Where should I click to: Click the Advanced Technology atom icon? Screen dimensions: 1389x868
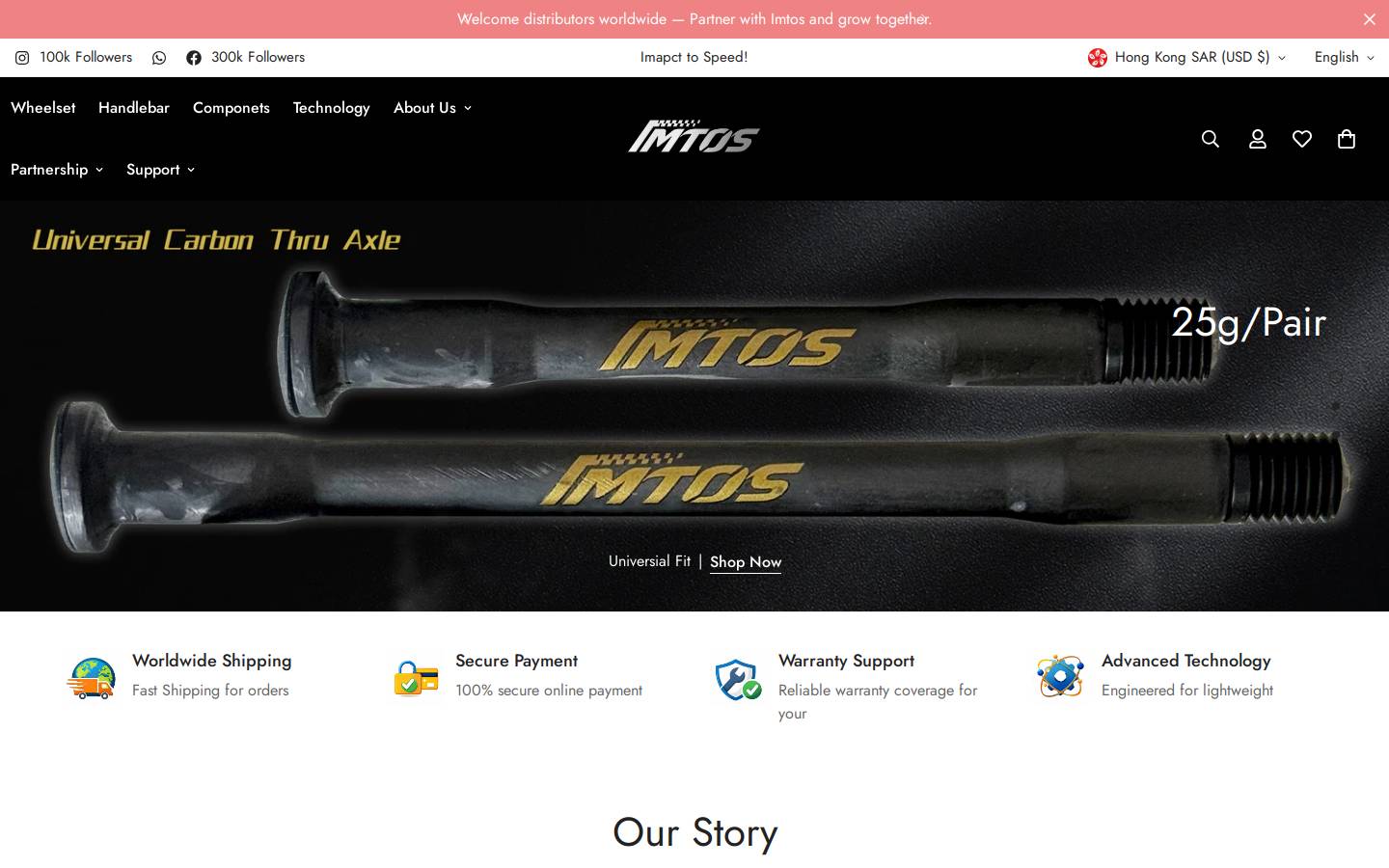click(1060, 676)
